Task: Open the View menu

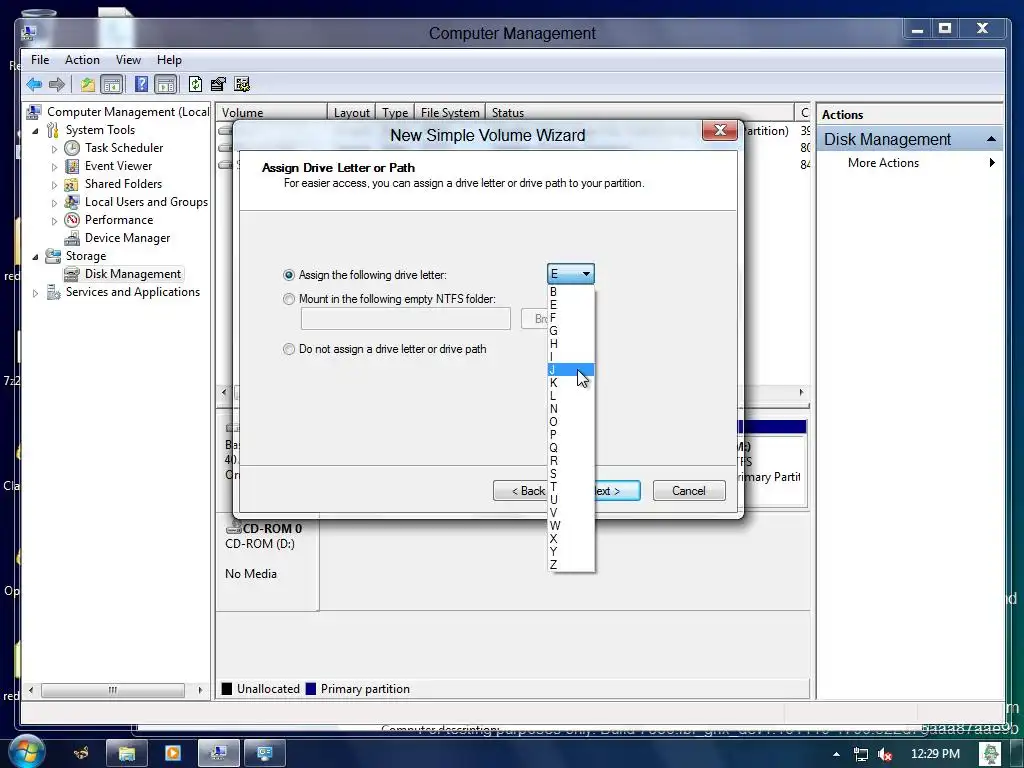Action: tap(129, 59)
